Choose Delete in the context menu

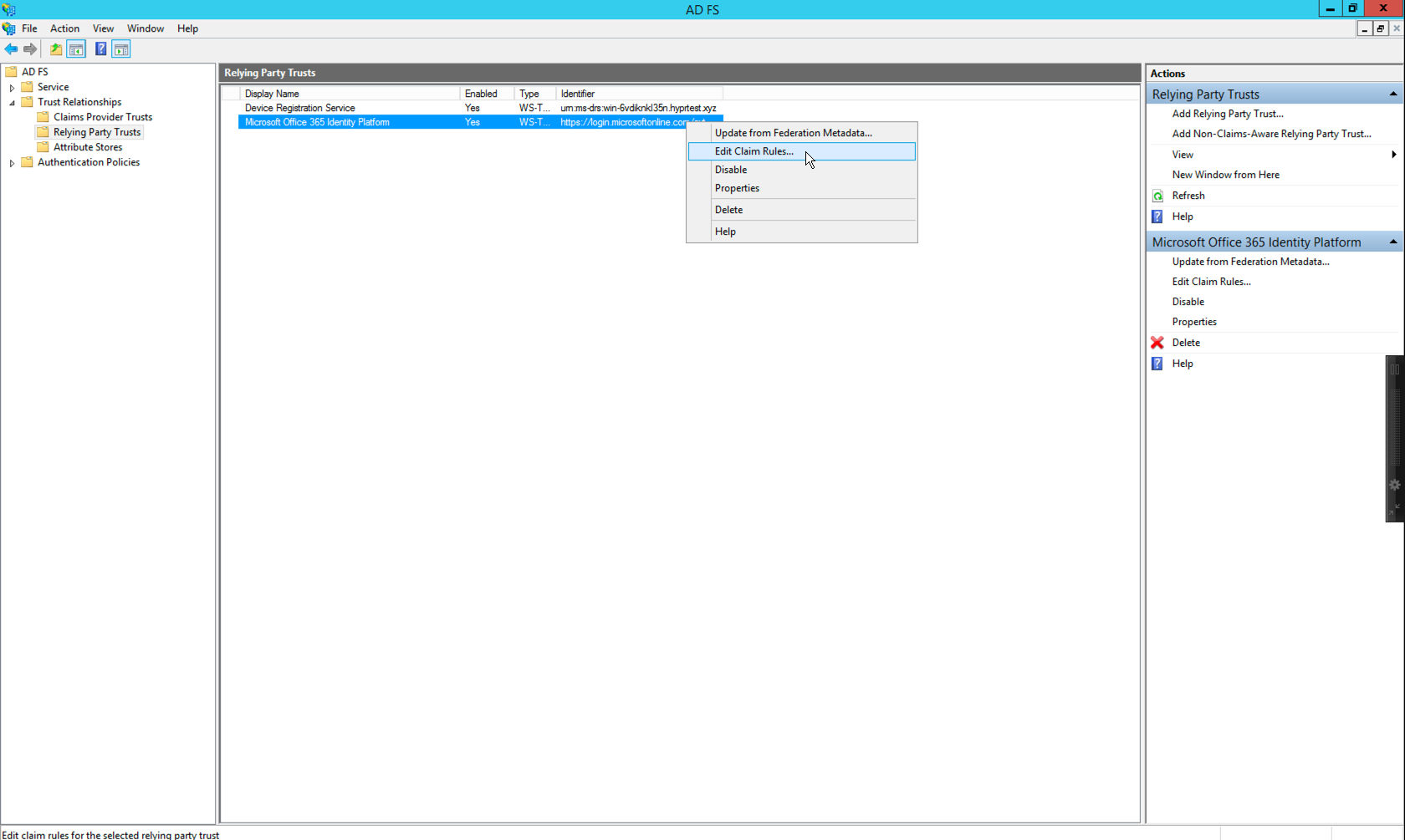coord(802,210)
